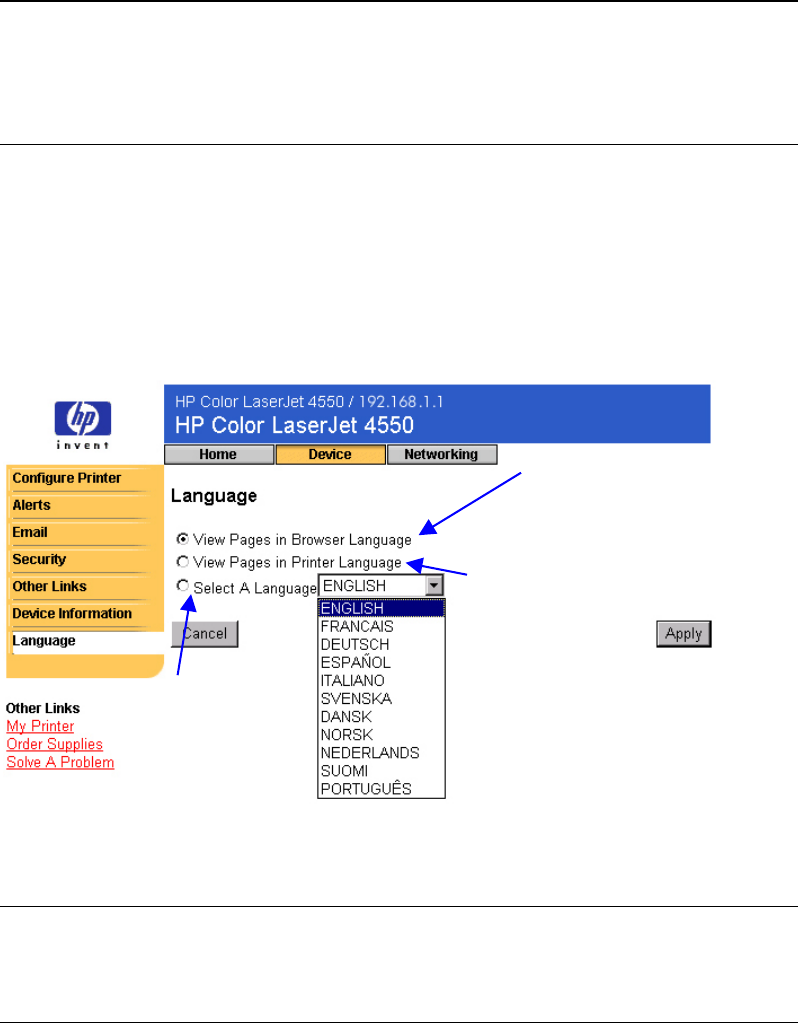Image resolution: width=798 pixels, height=1023 pixels.
Task: Choose the Select A Language radio button
Action: click(183, 586)
